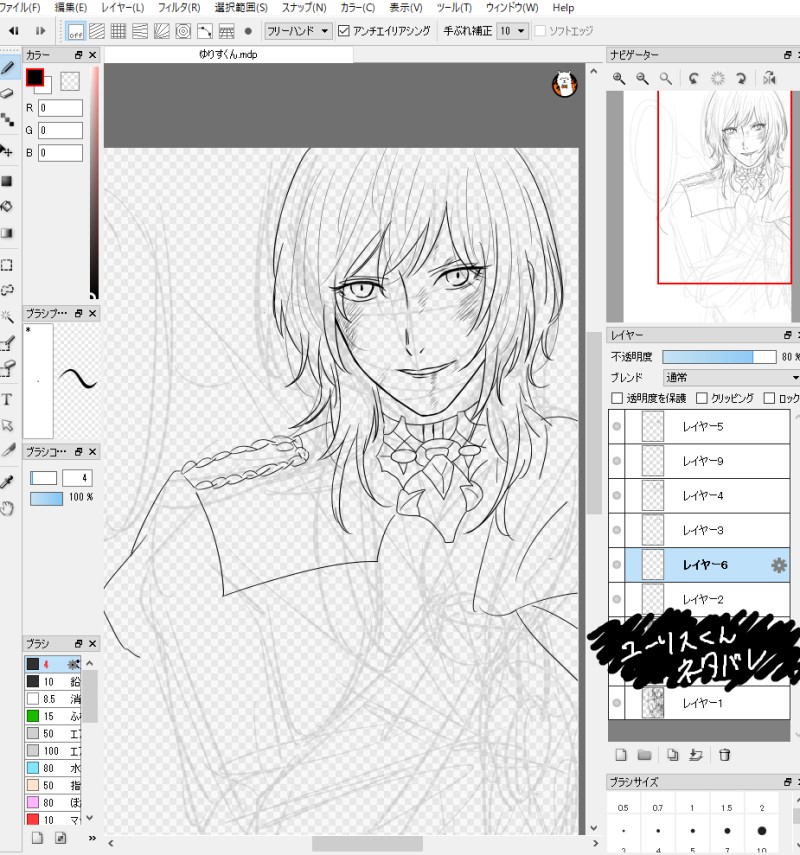This screenshot has width=800, height=855.
Task: Open the フリーハンド drawing mode dropdown
Action: click(x=298, y=31)
